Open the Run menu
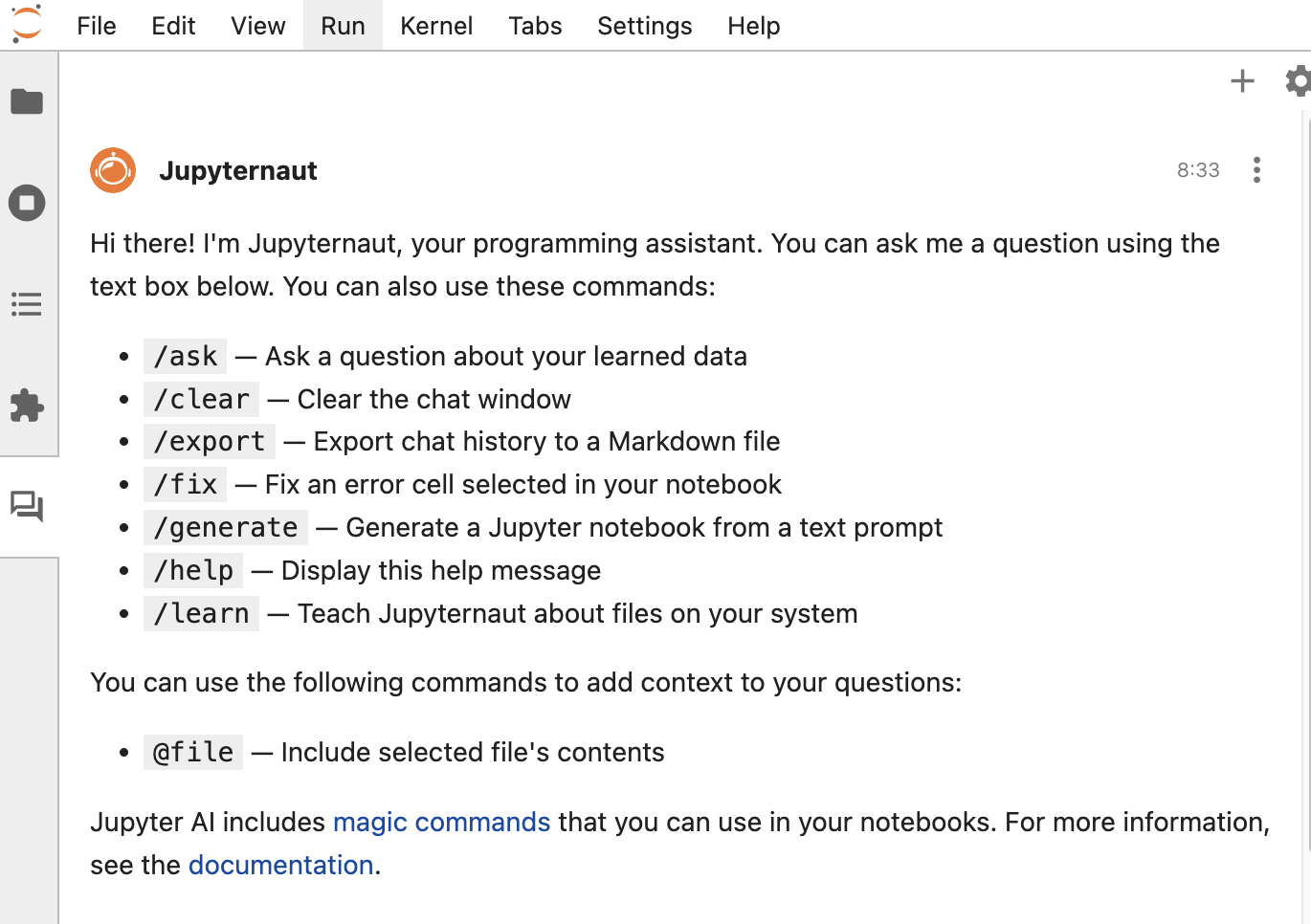 pyautogui.click(x=343, y=26)
